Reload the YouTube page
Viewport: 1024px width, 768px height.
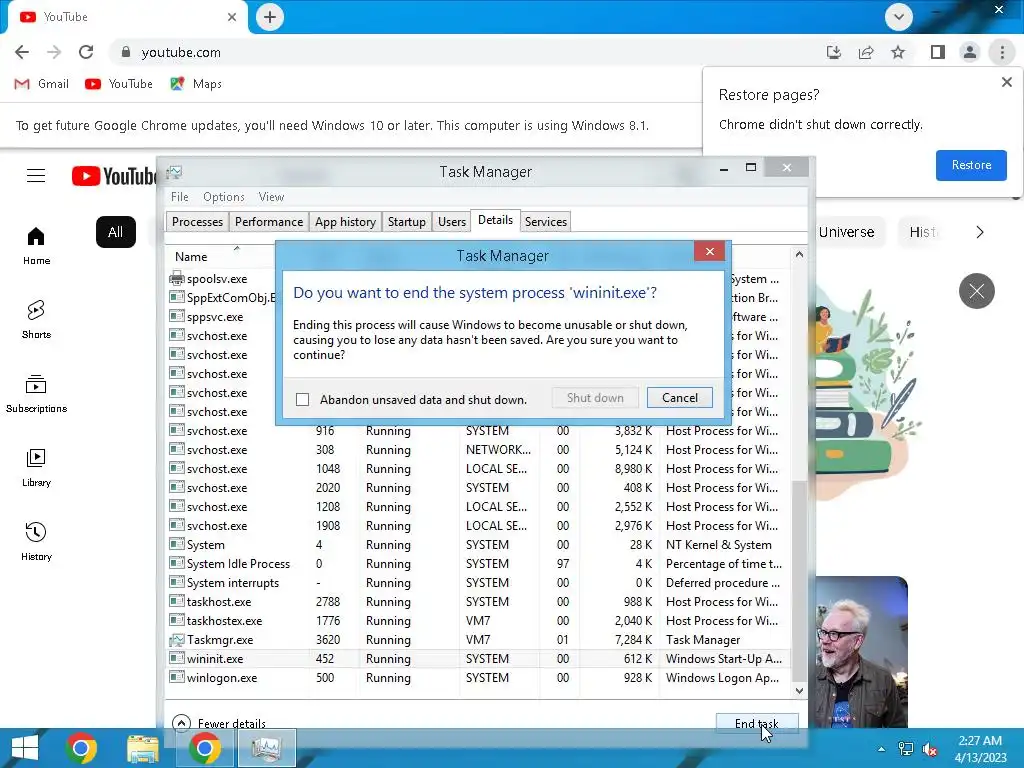86,52
